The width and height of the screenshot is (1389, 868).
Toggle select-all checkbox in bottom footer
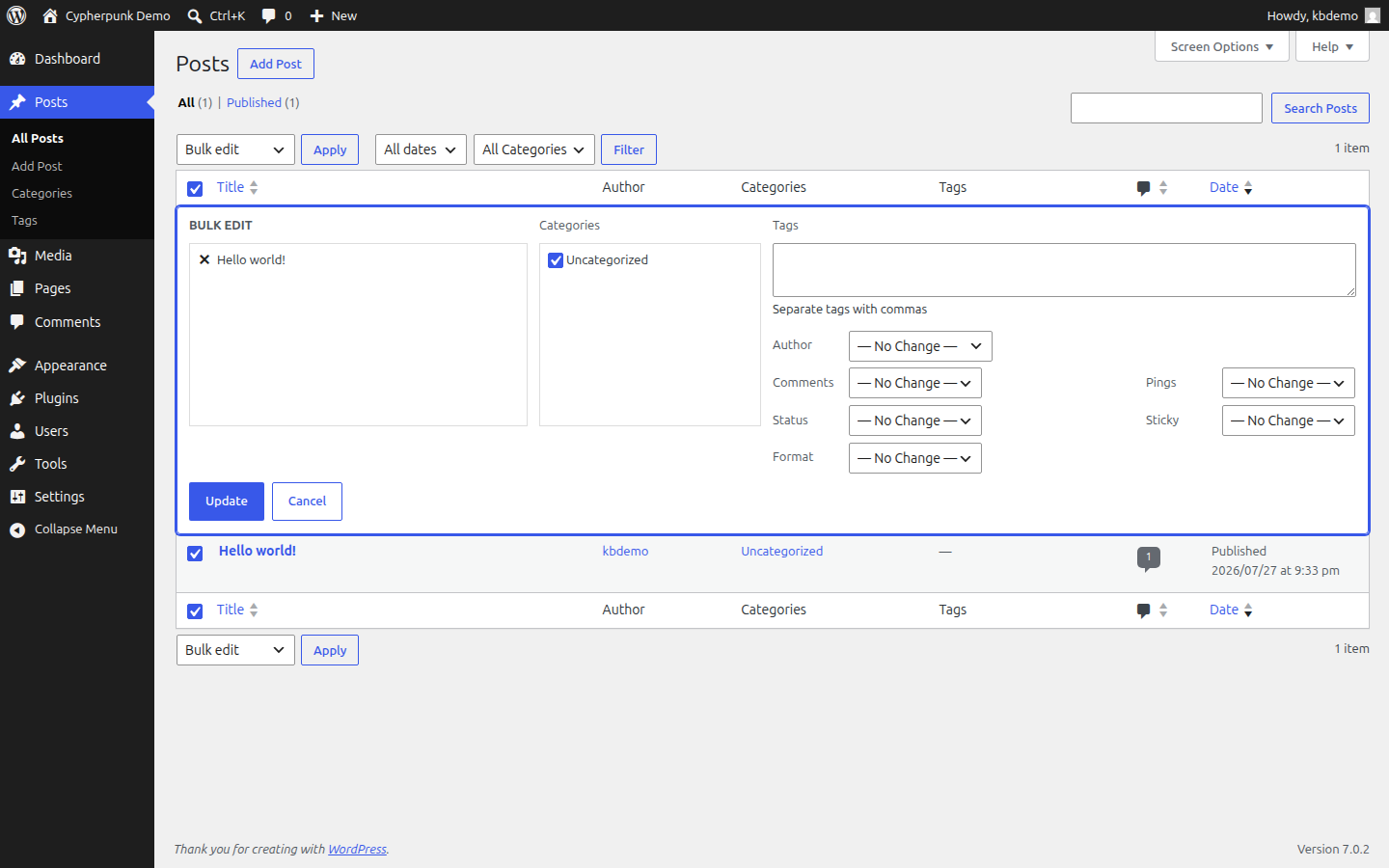[195, 611]
